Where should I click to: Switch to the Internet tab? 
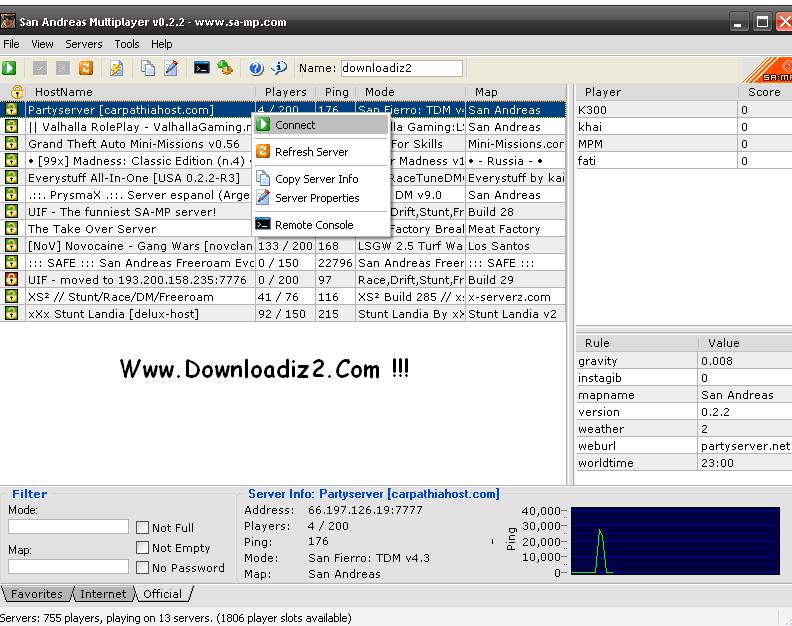[x=103, y=594]
